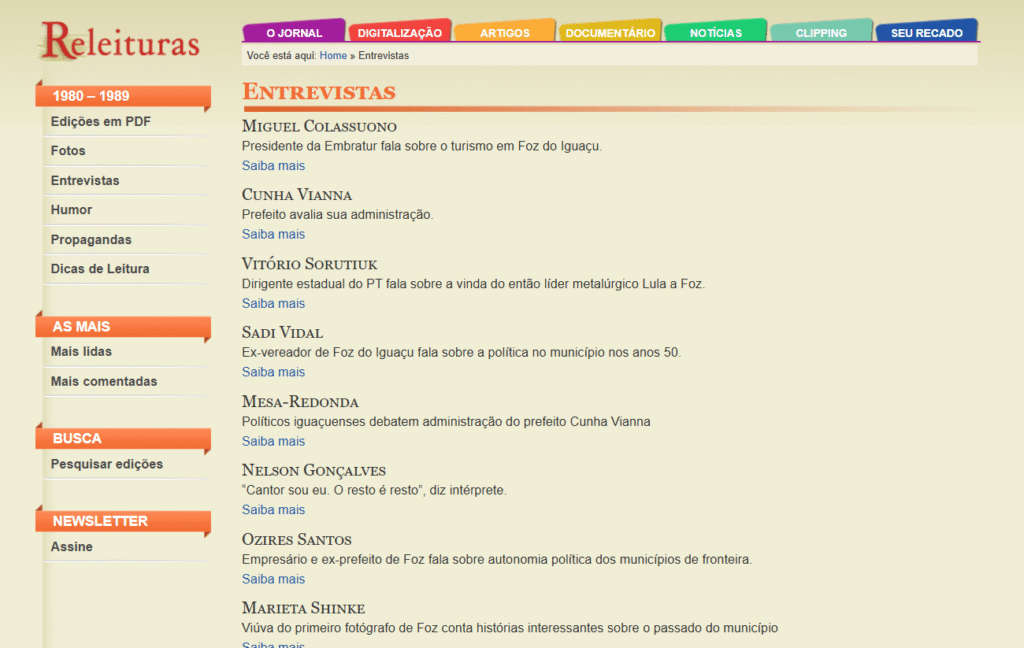
Task: Open the Humor sidebar section
Action: point(71,210)
